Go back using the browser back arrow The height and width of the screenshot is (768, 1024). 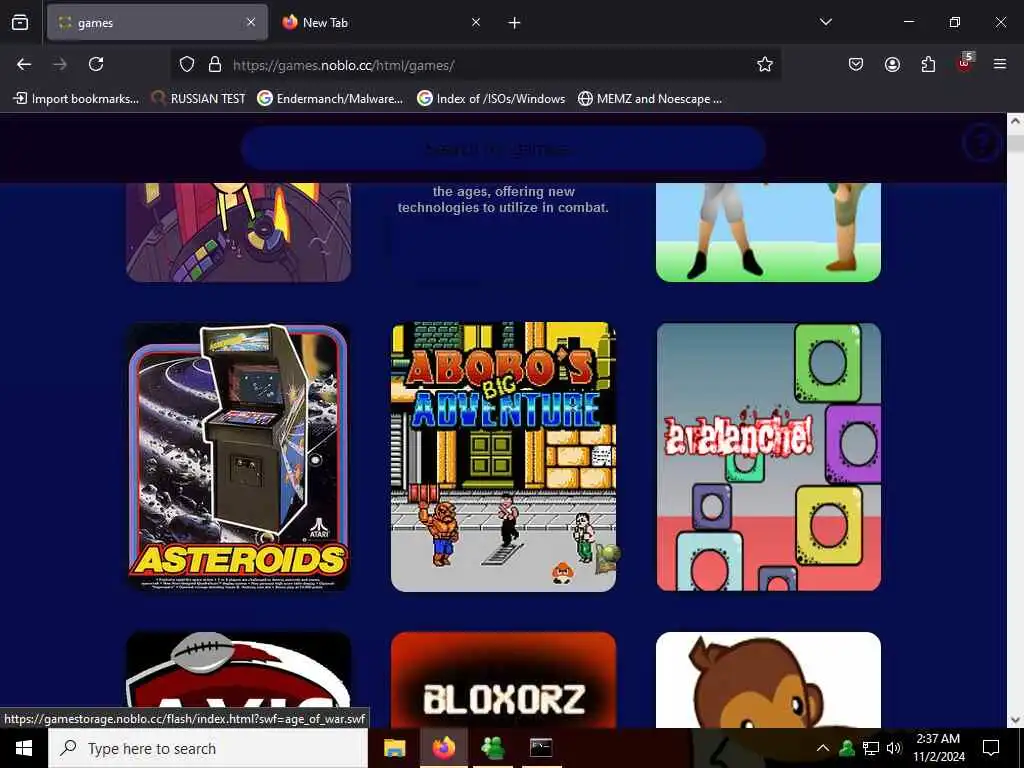(24, 64)
